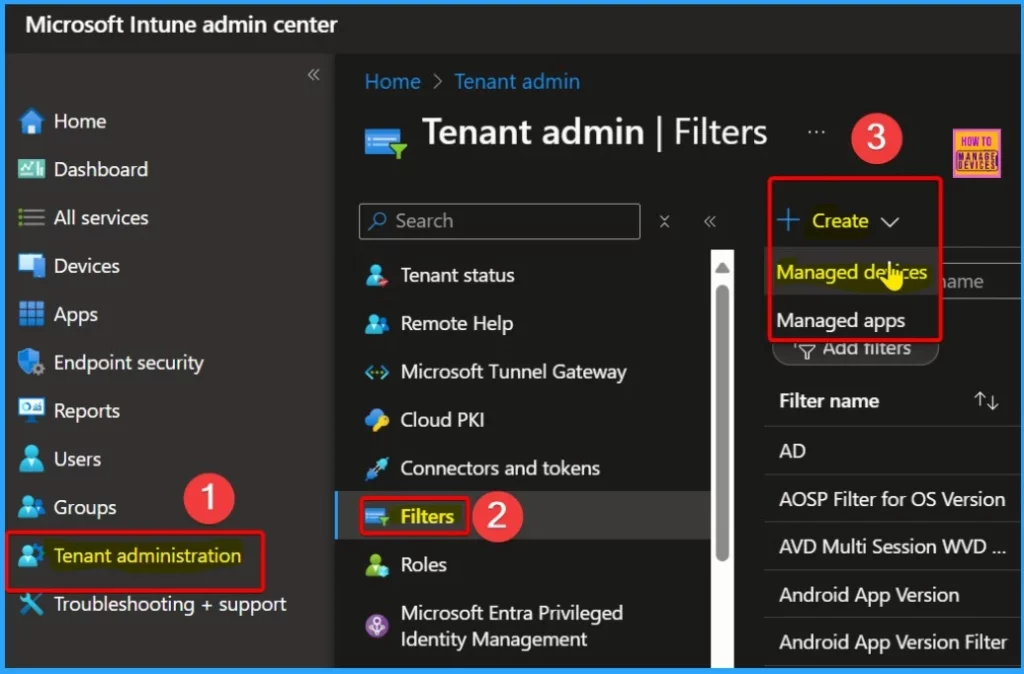Click the funnel icon on Add filters
The image size is (1024, 674).
click(807, 351)
